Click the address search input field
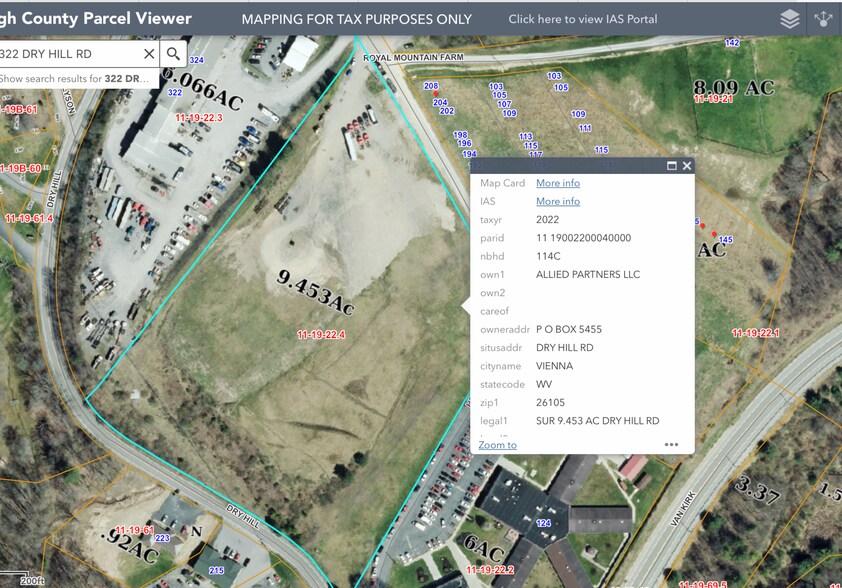 (70, 54)
